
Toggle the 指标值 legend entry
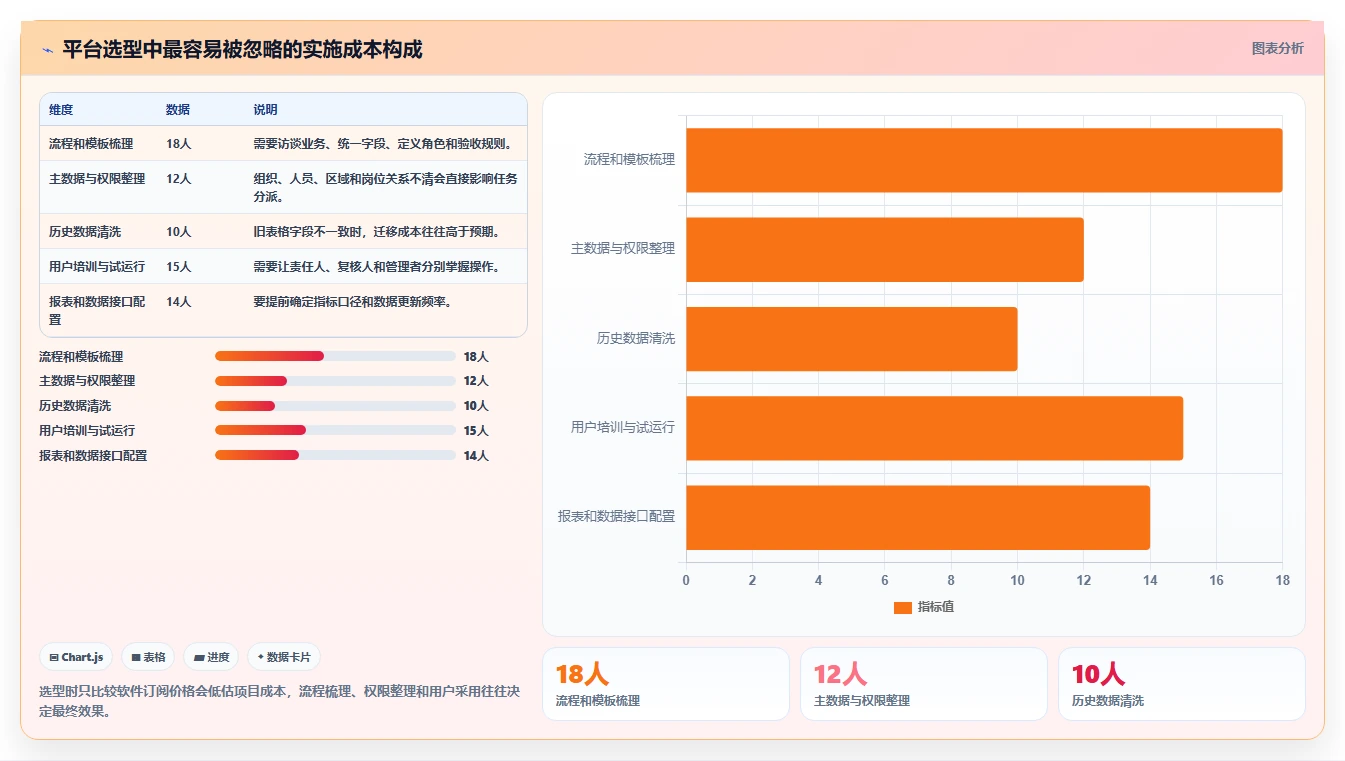coord(923,607)
